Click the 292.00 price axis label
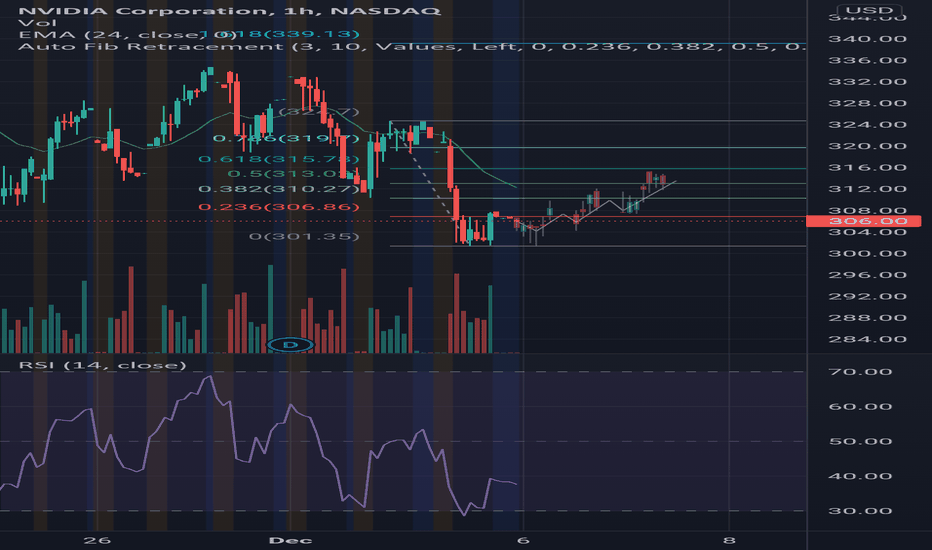This screenshot has width=932, height=550. tap(867, 296)
